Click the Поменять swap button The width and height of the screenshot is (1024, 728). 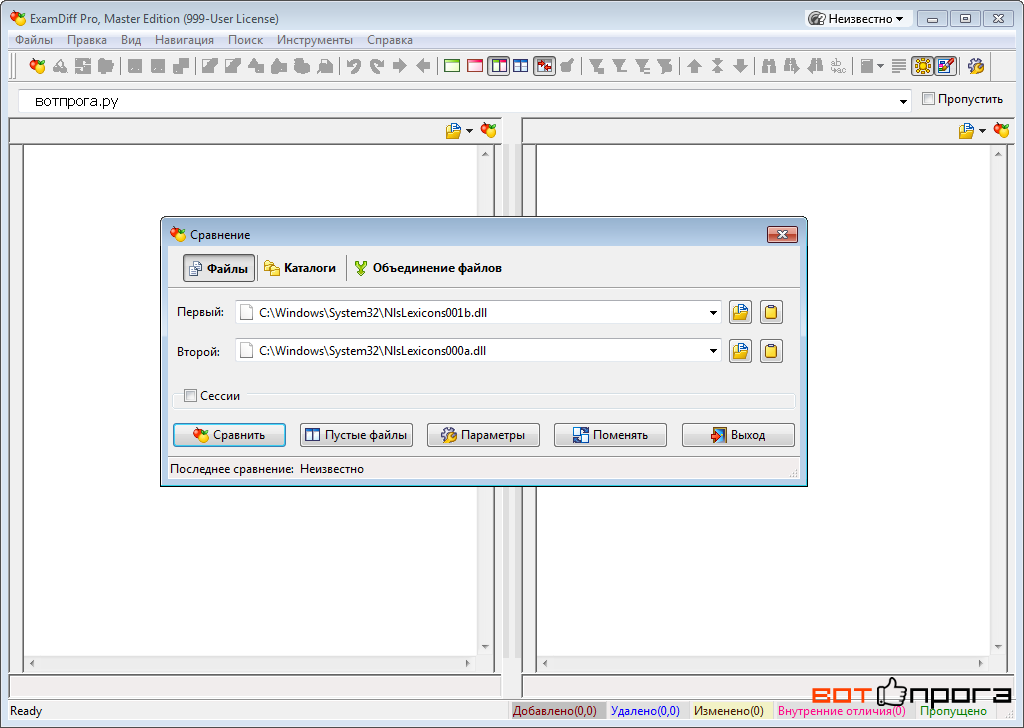coord(610,435)
